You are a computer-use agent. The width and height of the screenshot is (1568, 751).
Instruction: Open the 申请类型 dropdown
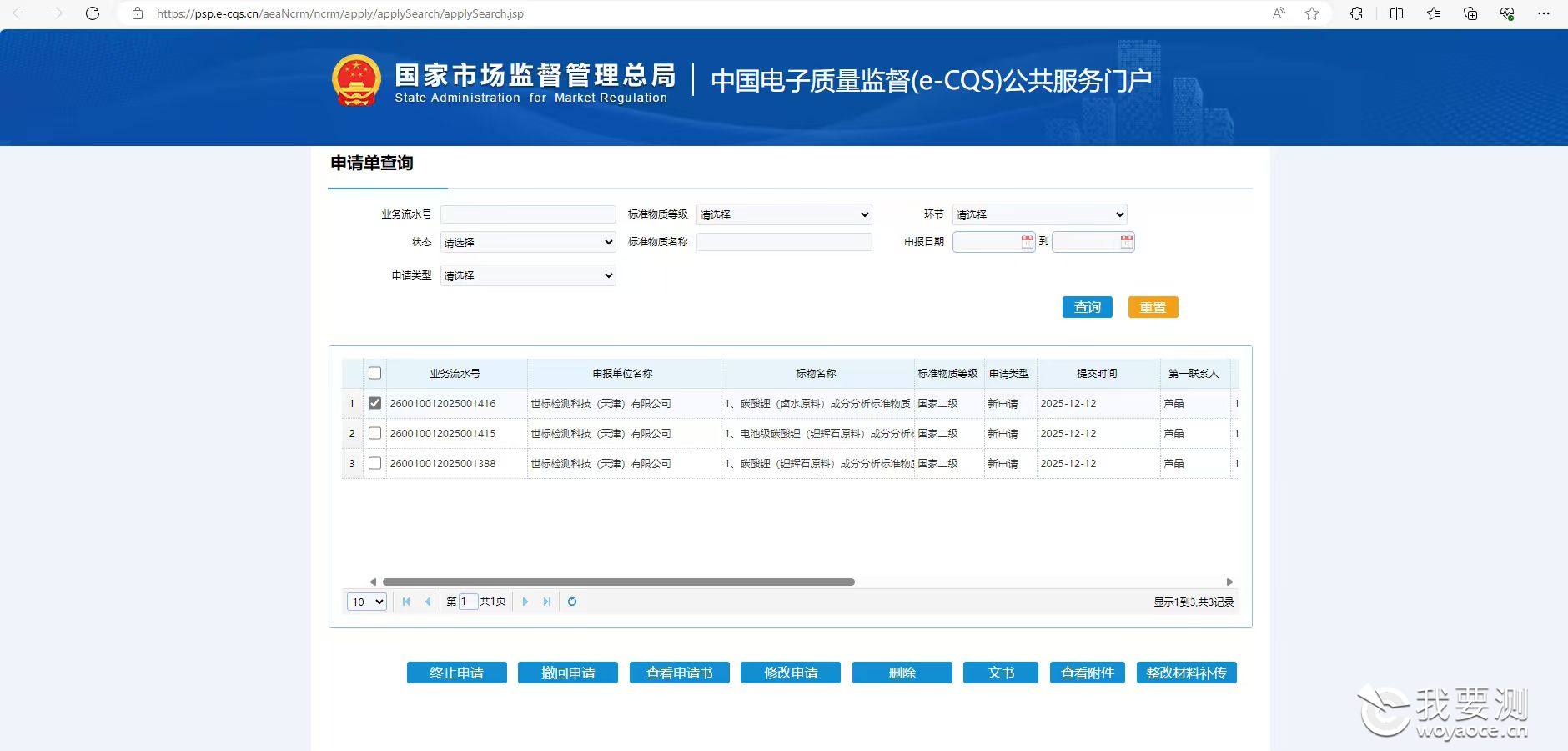[528, 275]
